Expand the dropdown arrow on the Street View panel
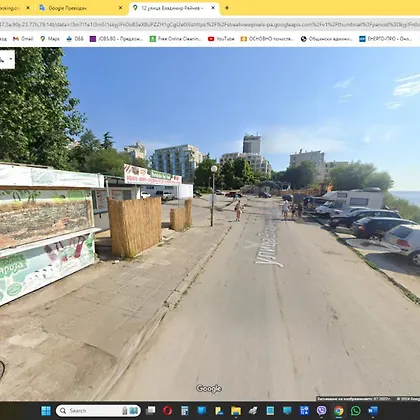This screenshot has width=420, height=420. [x=11, y=59]
